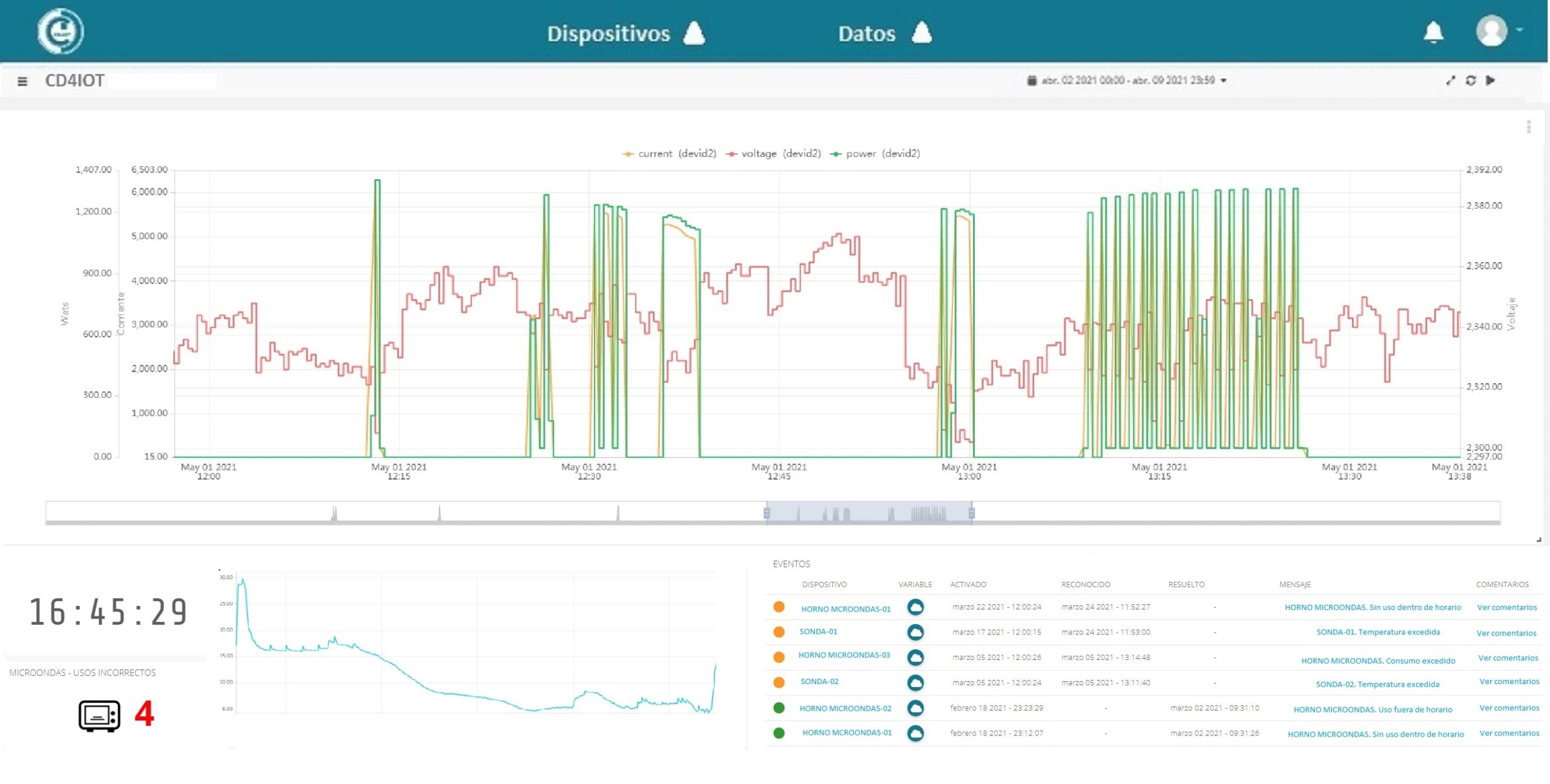Click cloud icon for HORNO MICROONDAS-03
This screenshot has width=1550, height=784.
click(915, 657)
